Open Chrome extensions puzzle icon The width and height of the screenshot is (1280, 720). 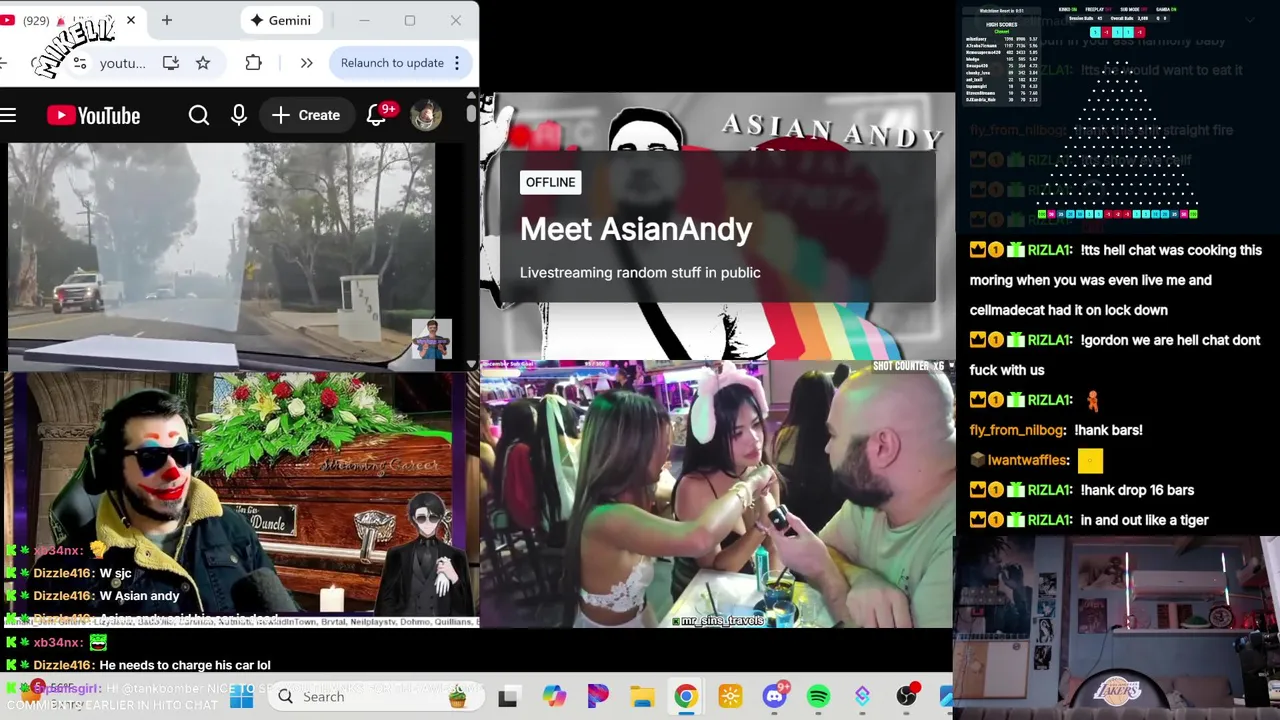tap(253, 63)
